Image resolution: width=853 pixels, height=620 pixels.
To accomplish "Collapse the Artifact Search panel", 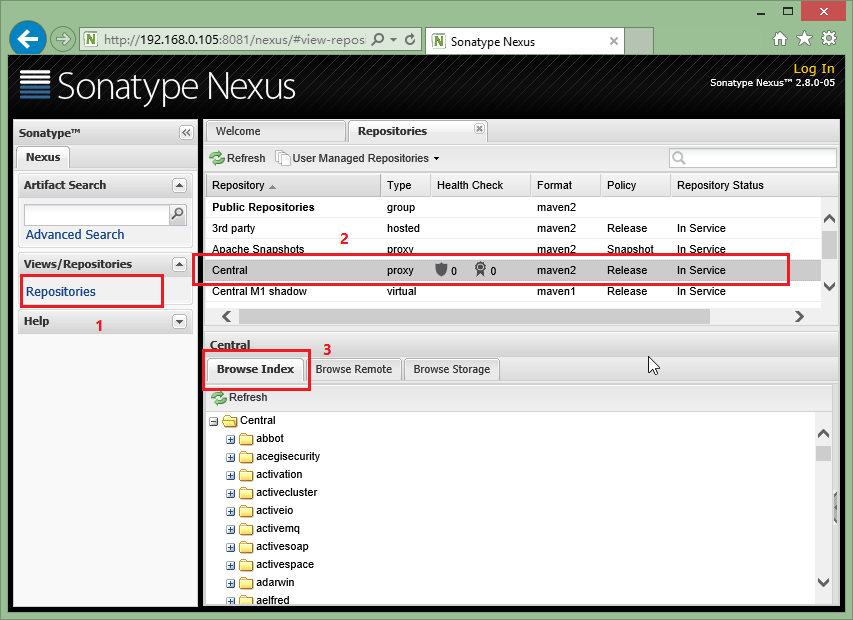I will pyautogui.click(x=180, y=185).
